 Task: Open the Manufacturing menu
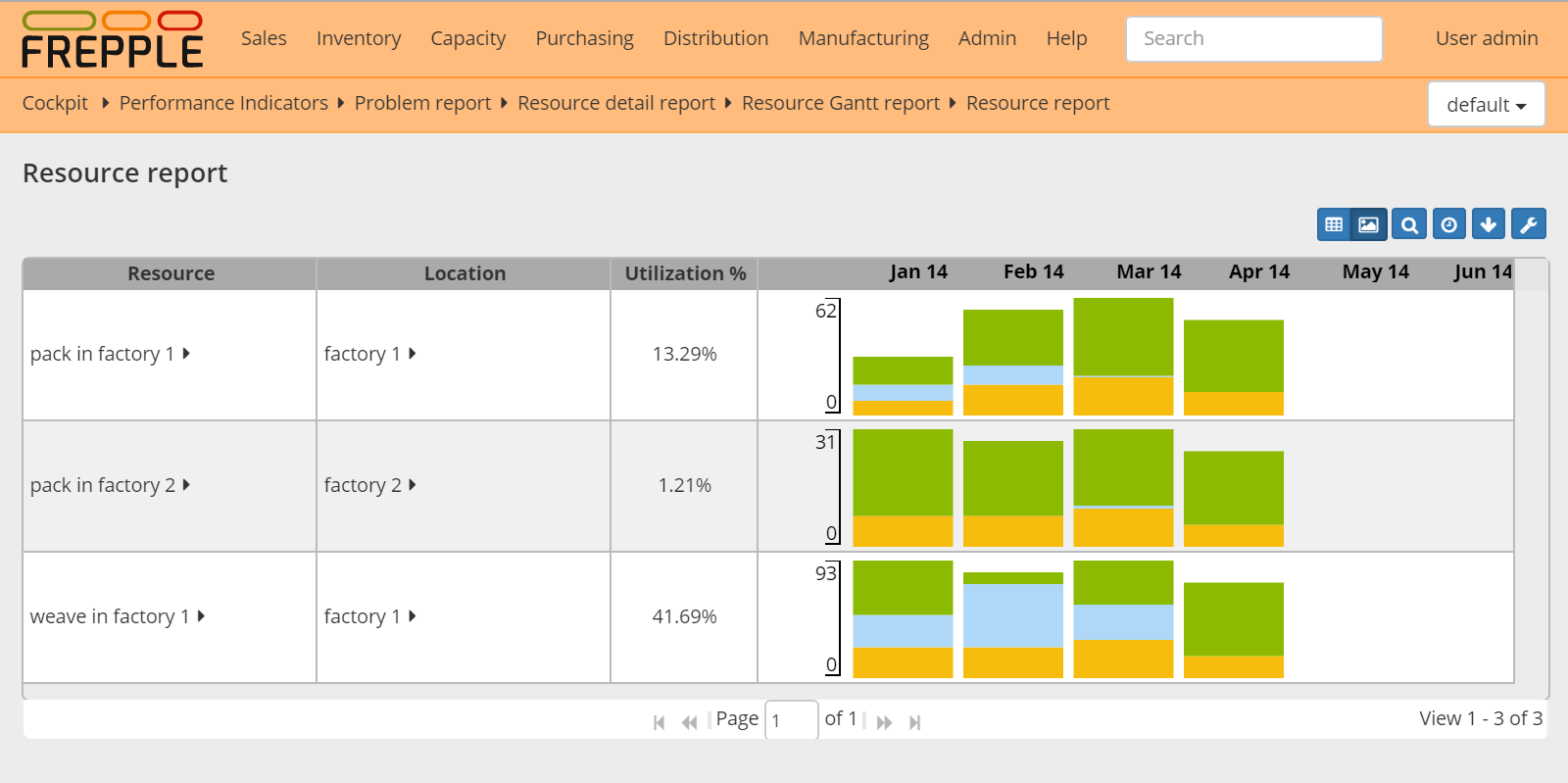pyautogui.click(x=863, y=38)
